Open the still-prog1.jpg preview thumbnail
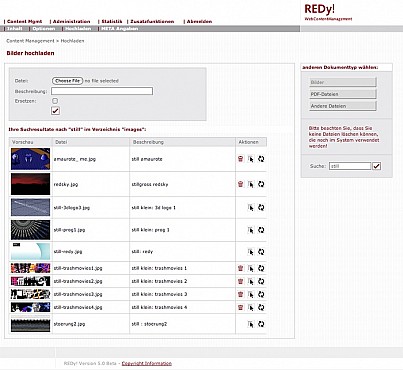 [30, 230]
